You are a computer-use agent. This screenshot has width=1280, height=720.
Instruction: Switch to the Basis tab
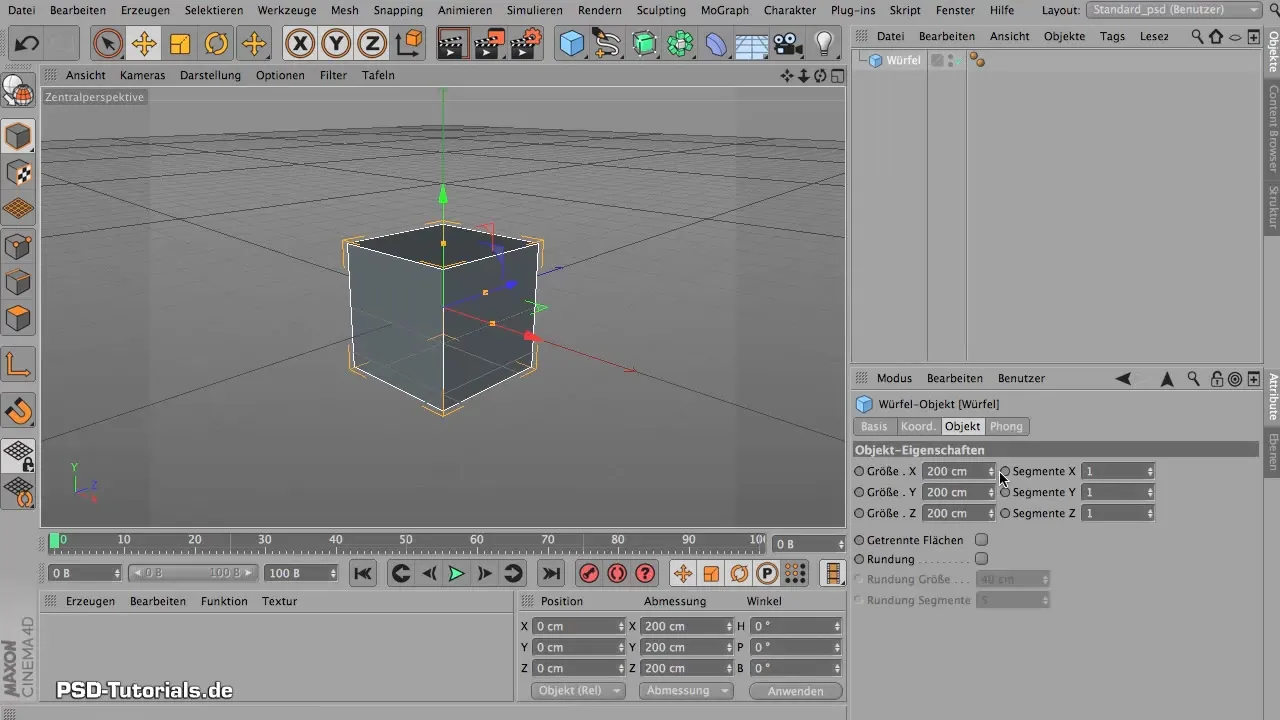tap(874, 426)
